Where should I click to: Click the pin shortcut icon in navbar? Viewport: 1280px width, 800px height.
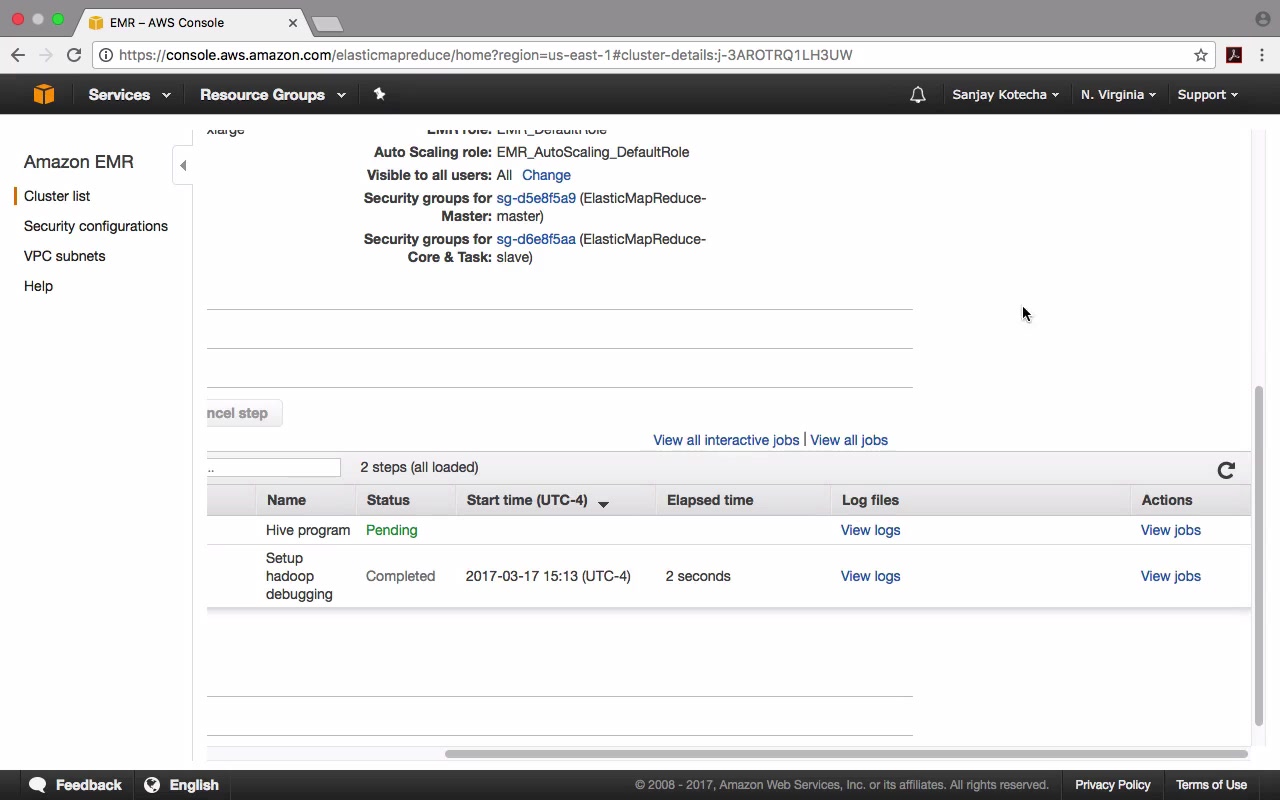click(379, 94)
